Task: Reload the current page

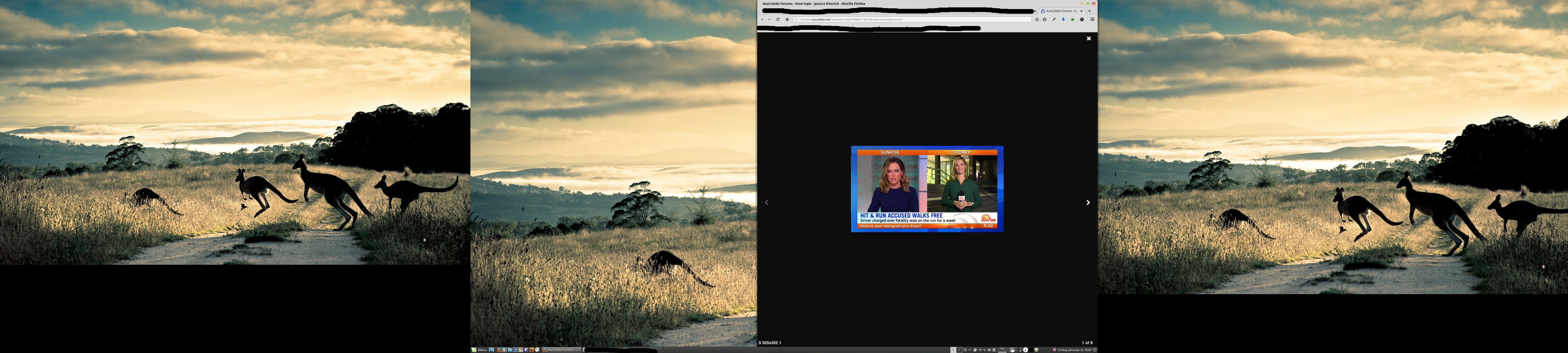Action: 777,19
